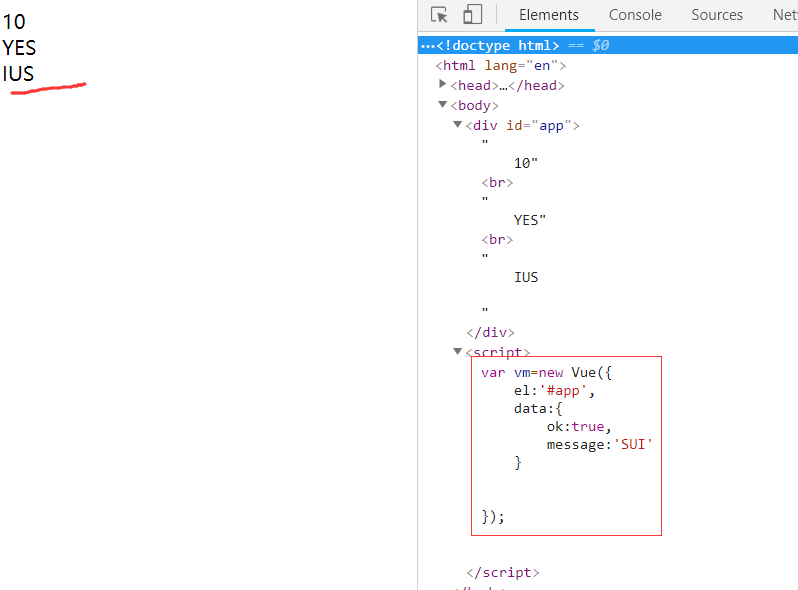The image size is (798, 590).
Task: Click the ellipsis before the doctype line
Action: (x=427, y=45)
